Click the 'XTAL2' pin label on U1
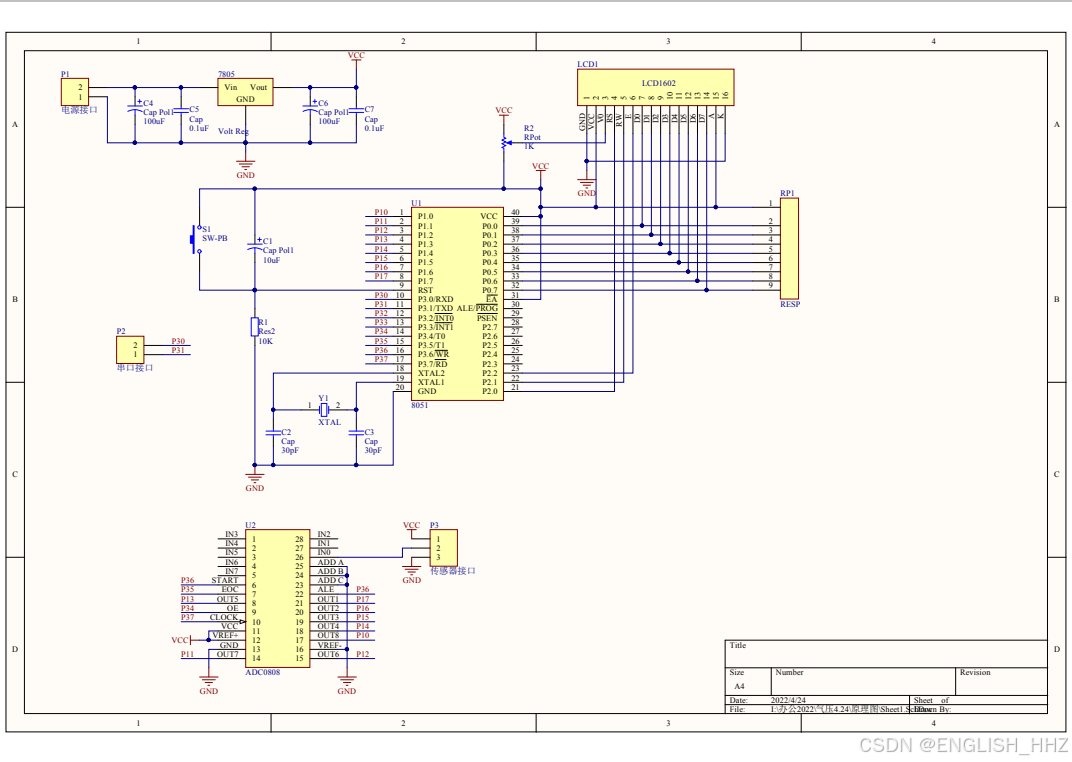The width and height of the screenshot is (1072, 762). (x=431, y=373)
